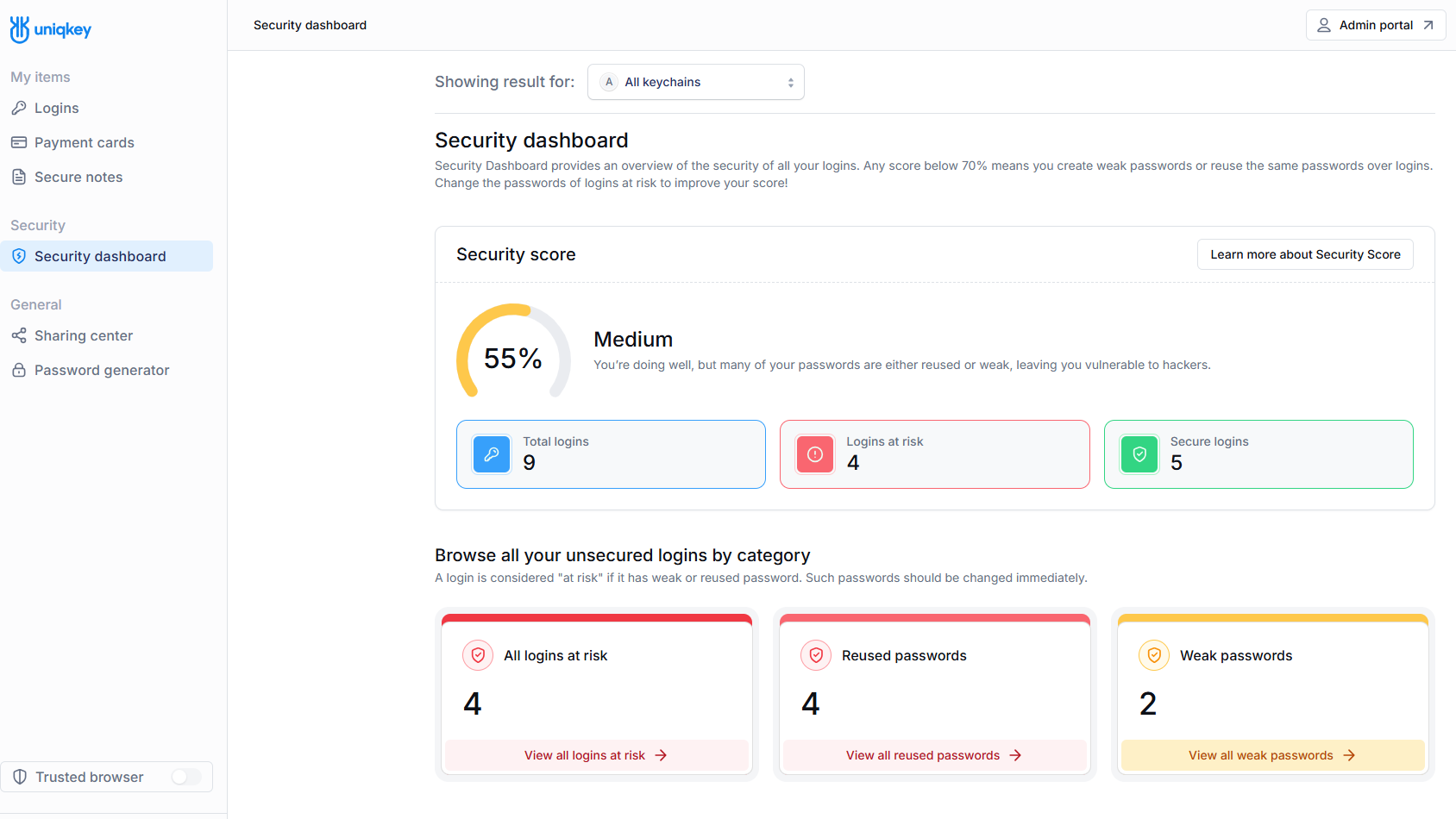Click the Secure logins card
1456x819 pixels.
(1258, 454)
